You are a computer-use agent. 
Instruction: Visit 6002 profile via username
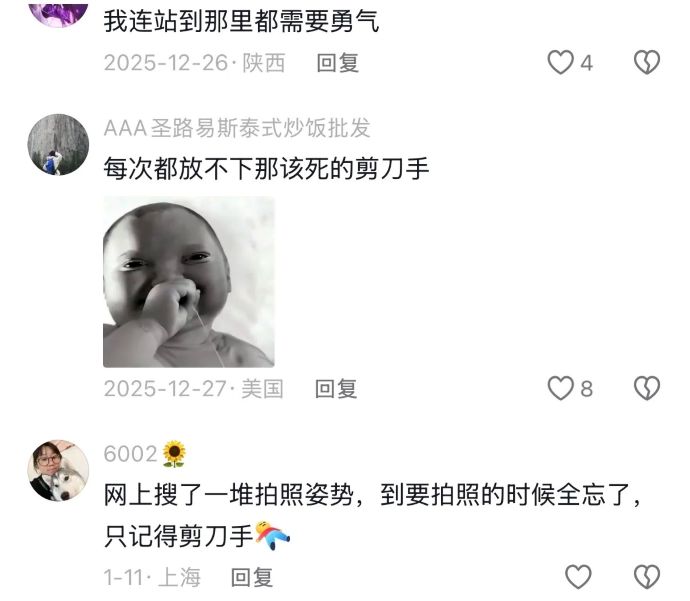[130, 454]
